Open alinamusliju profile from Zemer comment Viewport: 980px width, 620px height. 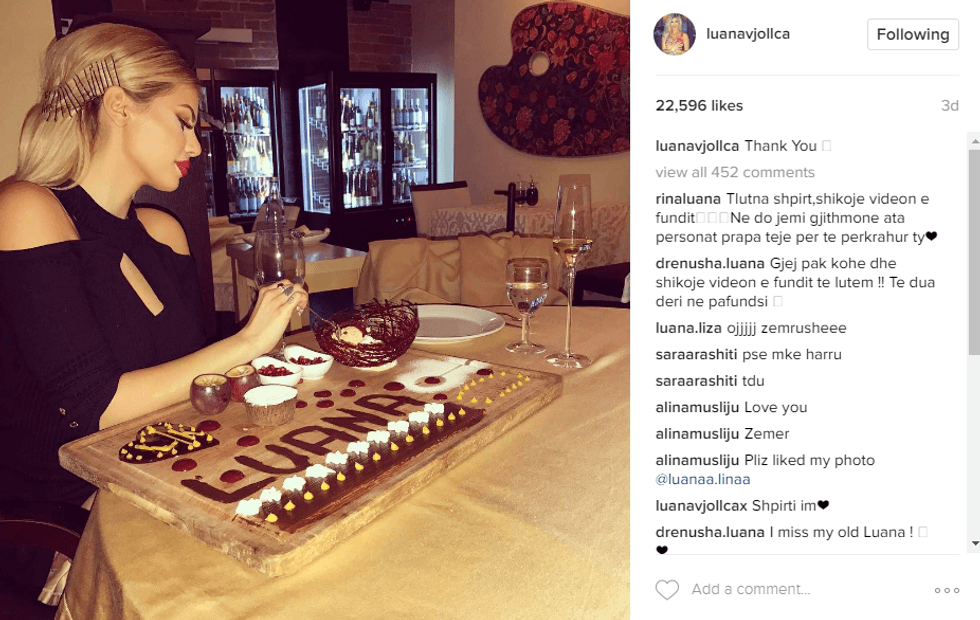coord(697,434)
